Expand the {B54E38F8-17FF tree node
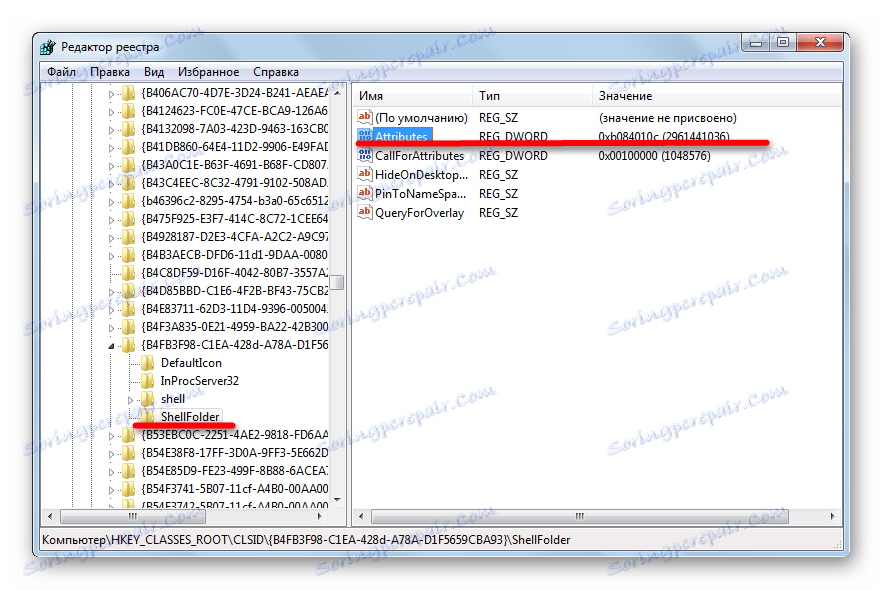 (111, 454)
